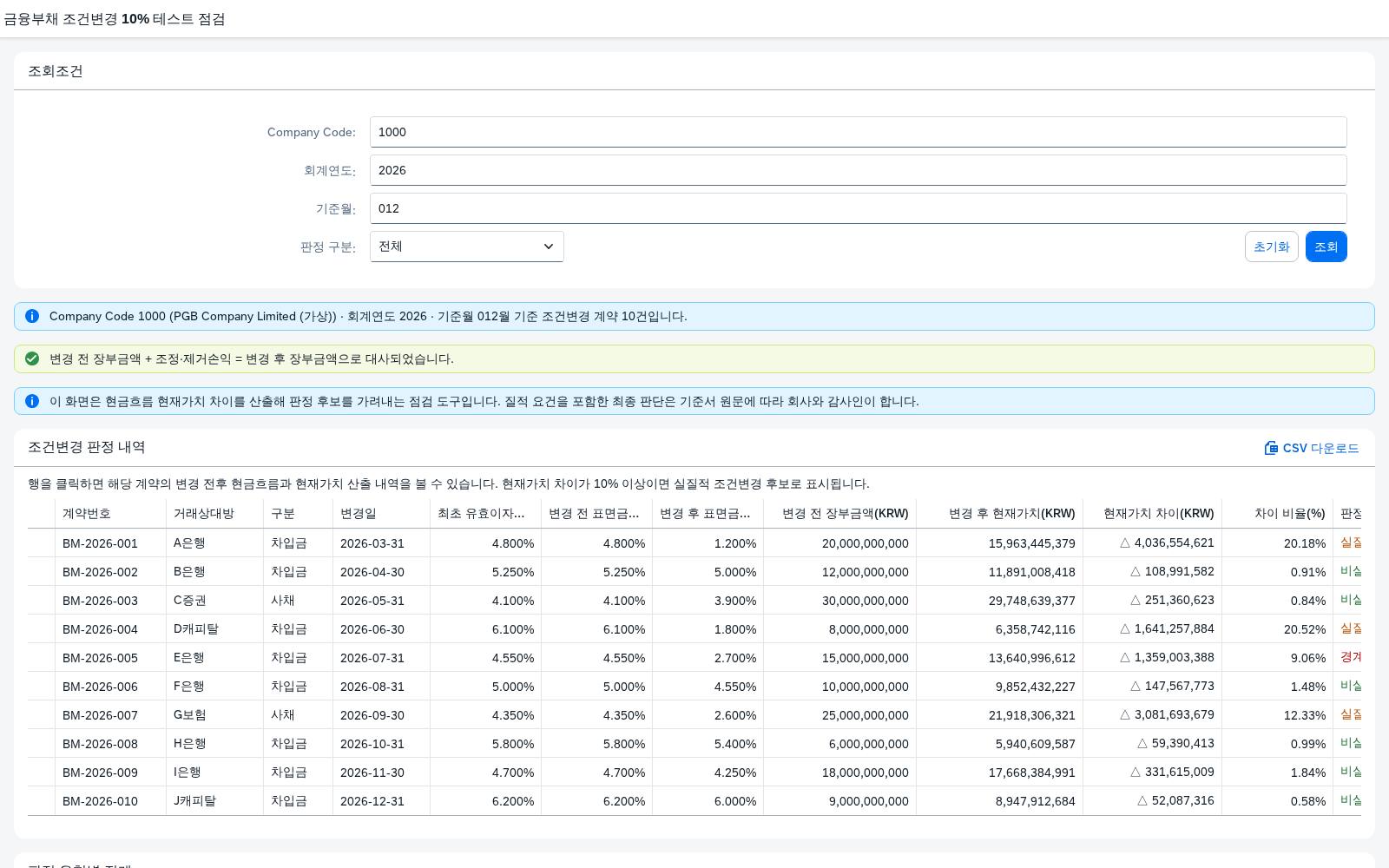The width and height of the screenshot is (1389, 868).
Task: Click contract number BM-2026-005
Action: tap(100, 658)
